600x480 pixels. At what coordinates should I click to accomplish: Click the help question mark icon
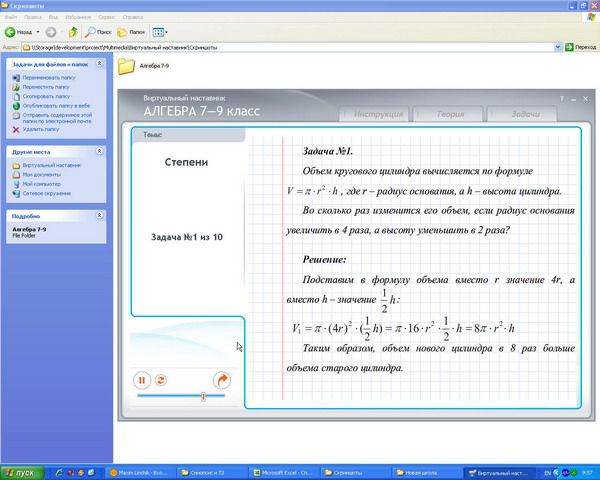[562, 98]
